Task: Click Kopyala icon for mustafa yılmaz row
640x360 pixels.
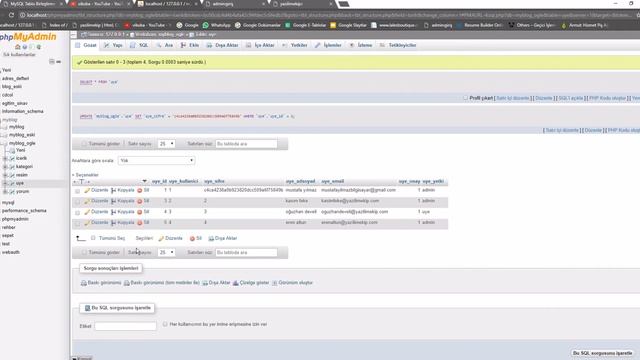Action: (113, 191)
